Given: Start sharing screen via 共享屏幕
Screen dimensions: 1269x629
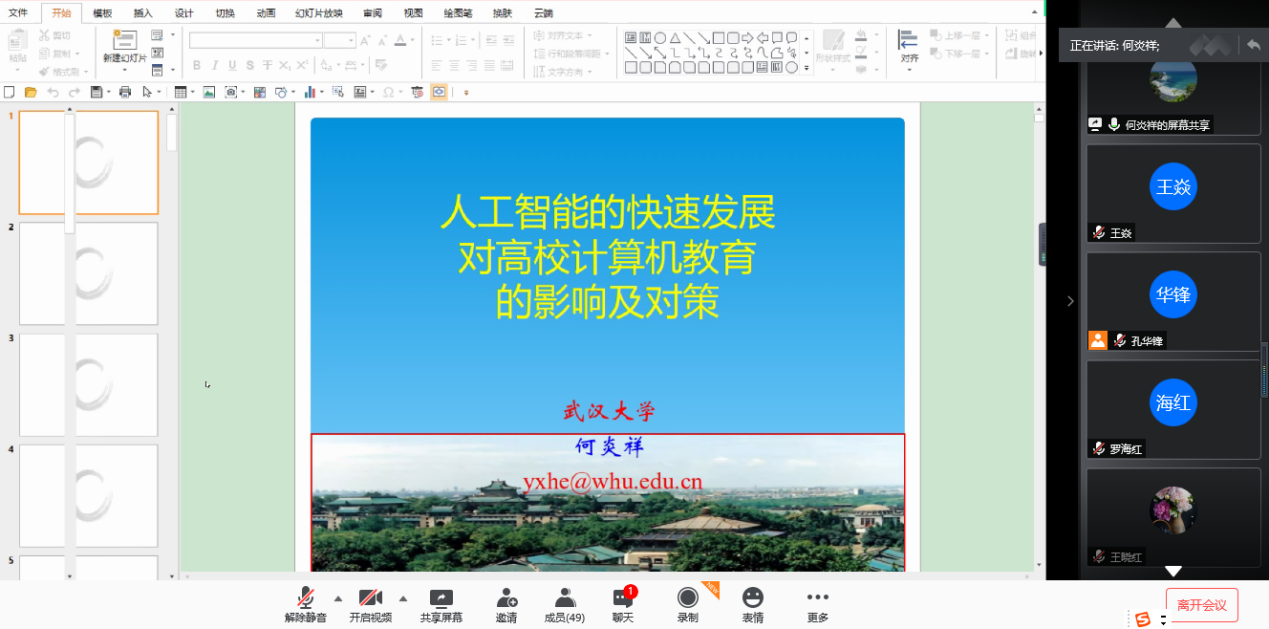Looking at the screenshot, I should tap(441, 605).
